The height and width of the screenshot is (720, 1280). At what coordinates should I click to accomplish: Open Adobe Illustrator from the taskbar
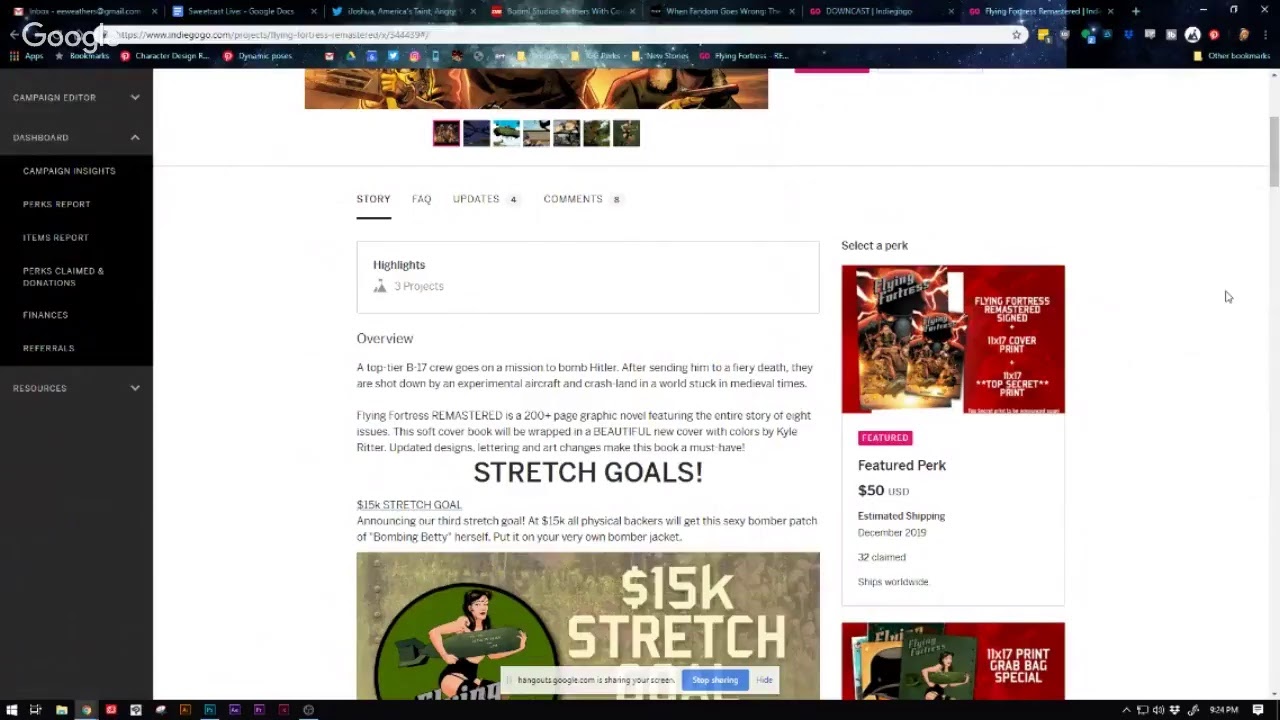pos(185,710)
